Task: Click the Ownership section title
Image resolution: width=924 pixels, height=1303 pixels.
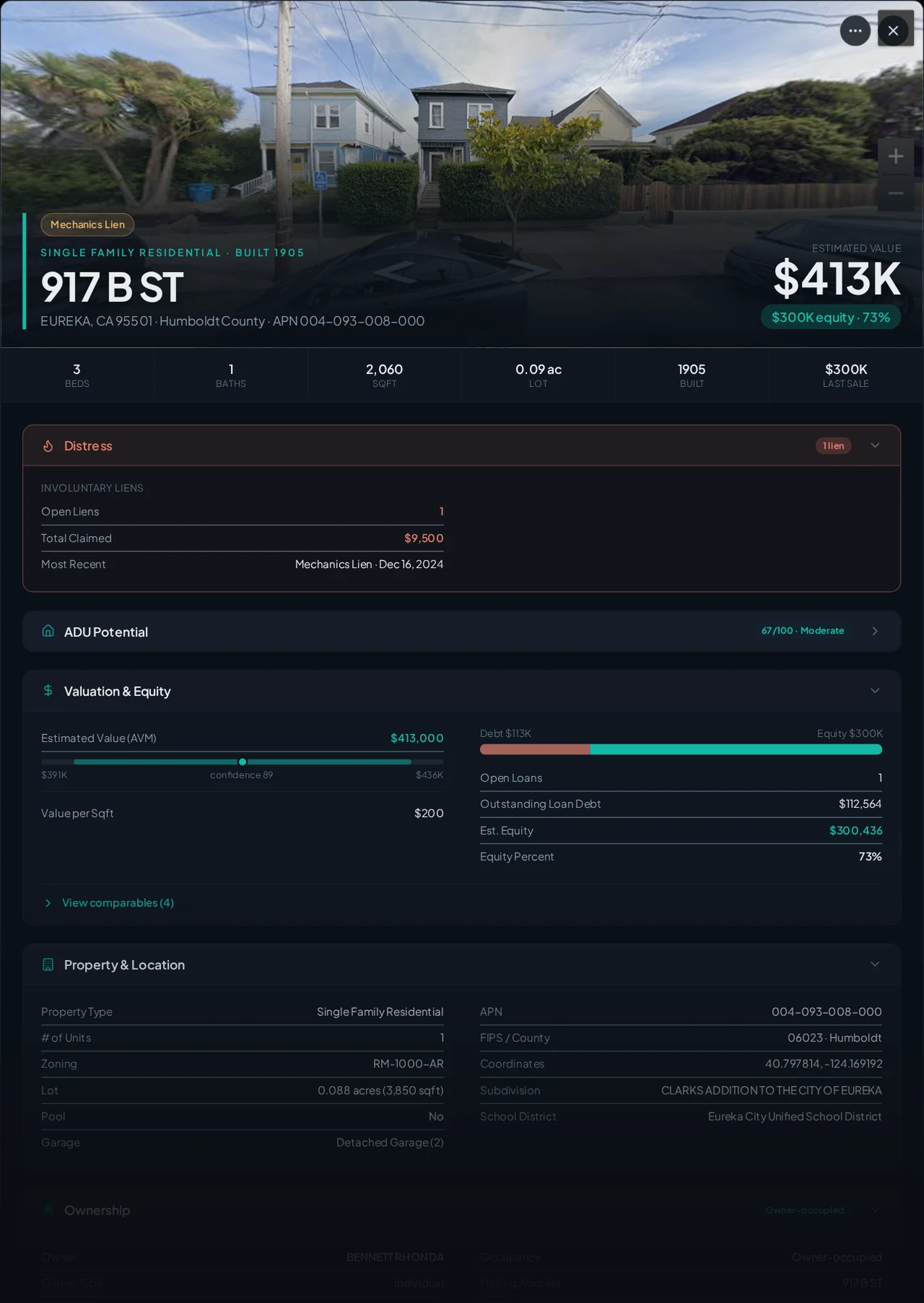Action: [x=97, y=1210]
